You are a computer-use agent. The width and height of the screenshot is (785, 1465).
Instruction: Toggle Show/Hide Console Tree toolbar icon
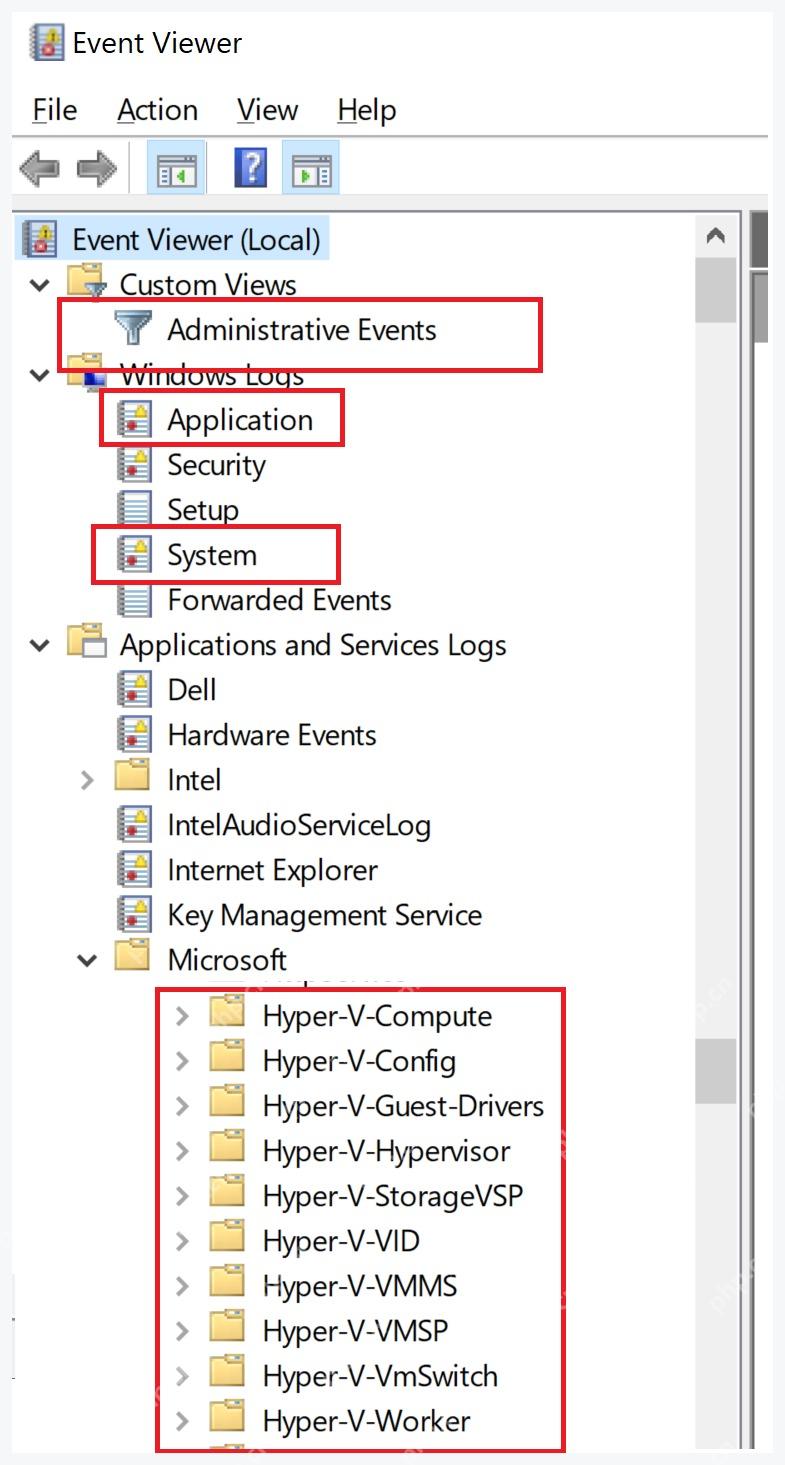click(x=176, y=168)
